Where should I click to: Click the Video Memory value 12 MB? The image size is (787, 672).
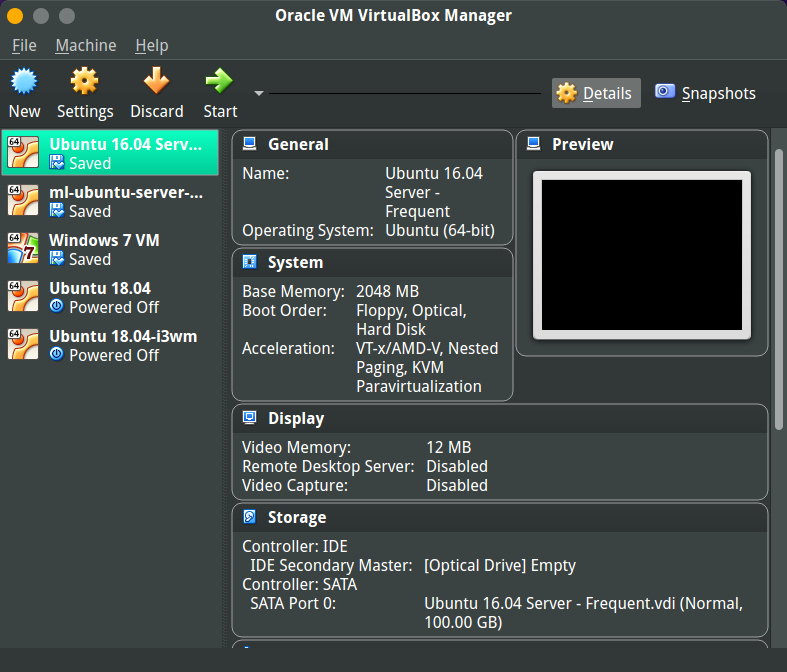coord(449,448)
